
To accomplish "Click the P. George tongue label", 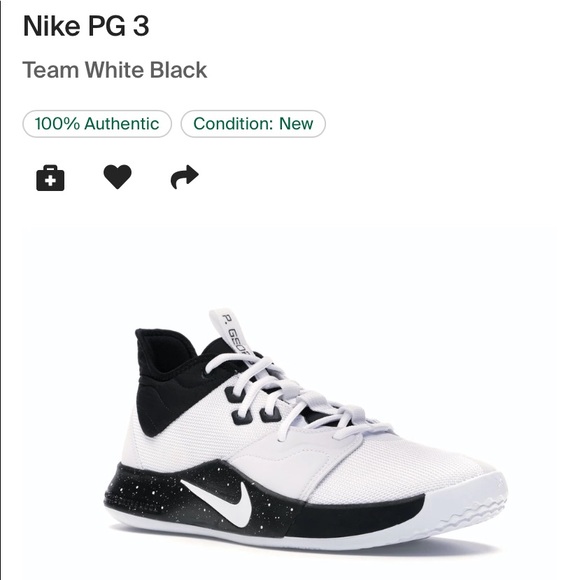I will tap(232, 334).
